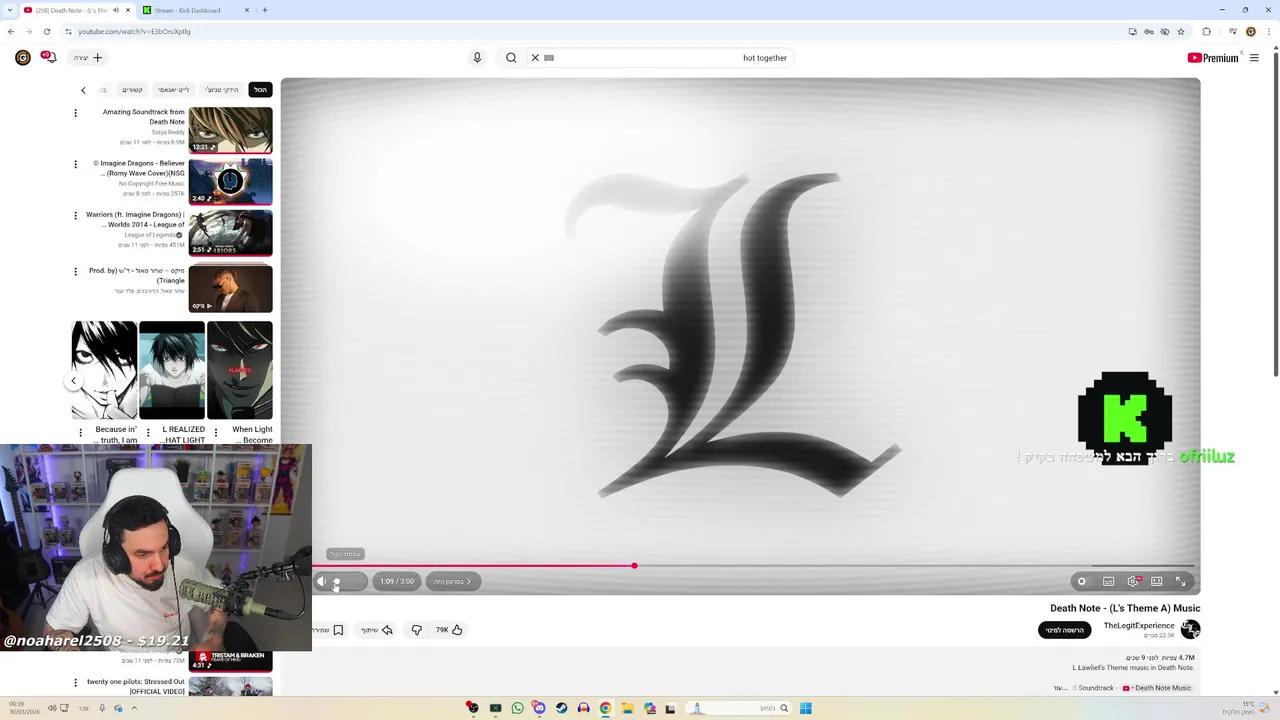Open options for 'When Light Become' short
This screenshot has width=1280, height=720.
tap(216, 433)
